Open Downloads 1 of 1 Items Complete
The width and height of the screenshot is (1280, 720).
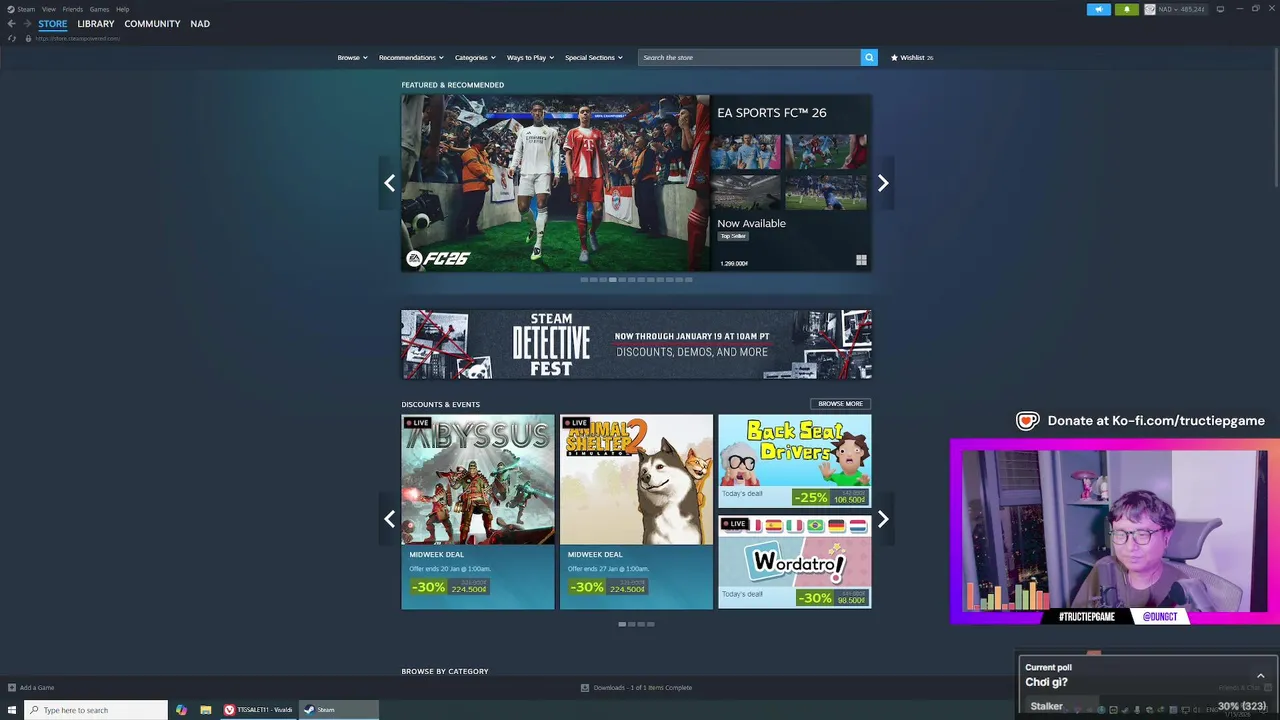click(642, 688)
